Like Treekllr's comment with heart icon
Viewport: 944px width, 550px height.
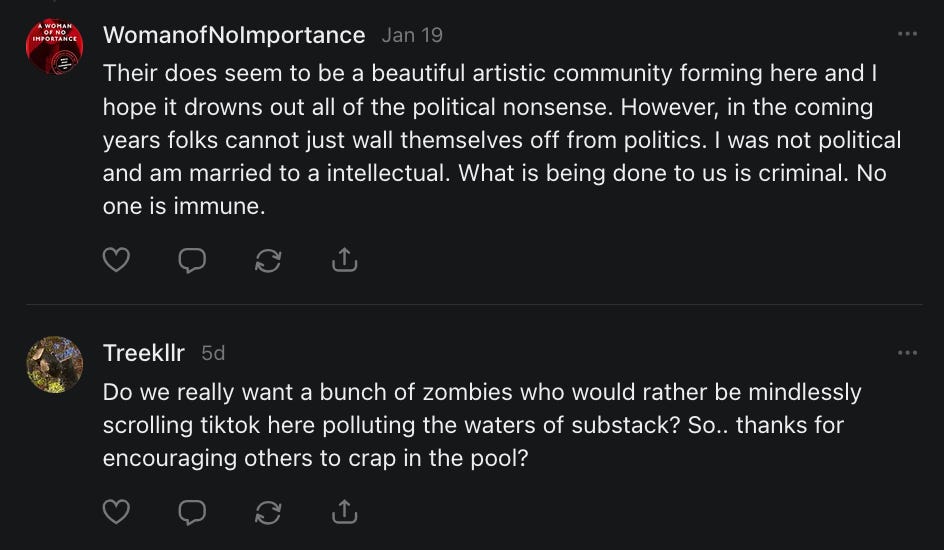[x=117, y=512]
